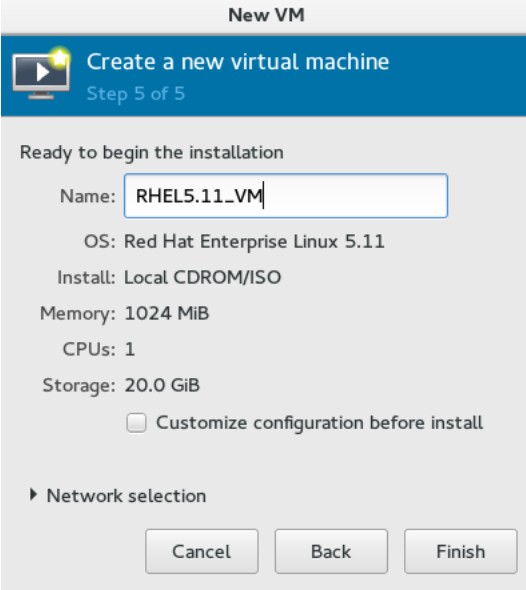Click the "Customize configuration before install" label text
526x590 pixels.
[x=319, y=423]
